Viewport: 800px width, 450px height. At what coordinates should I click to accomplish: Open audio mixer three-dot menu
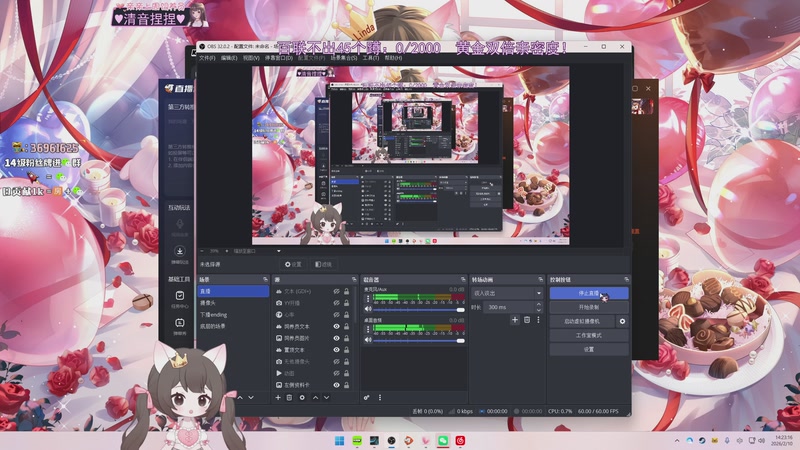click(x=380, y=397)
